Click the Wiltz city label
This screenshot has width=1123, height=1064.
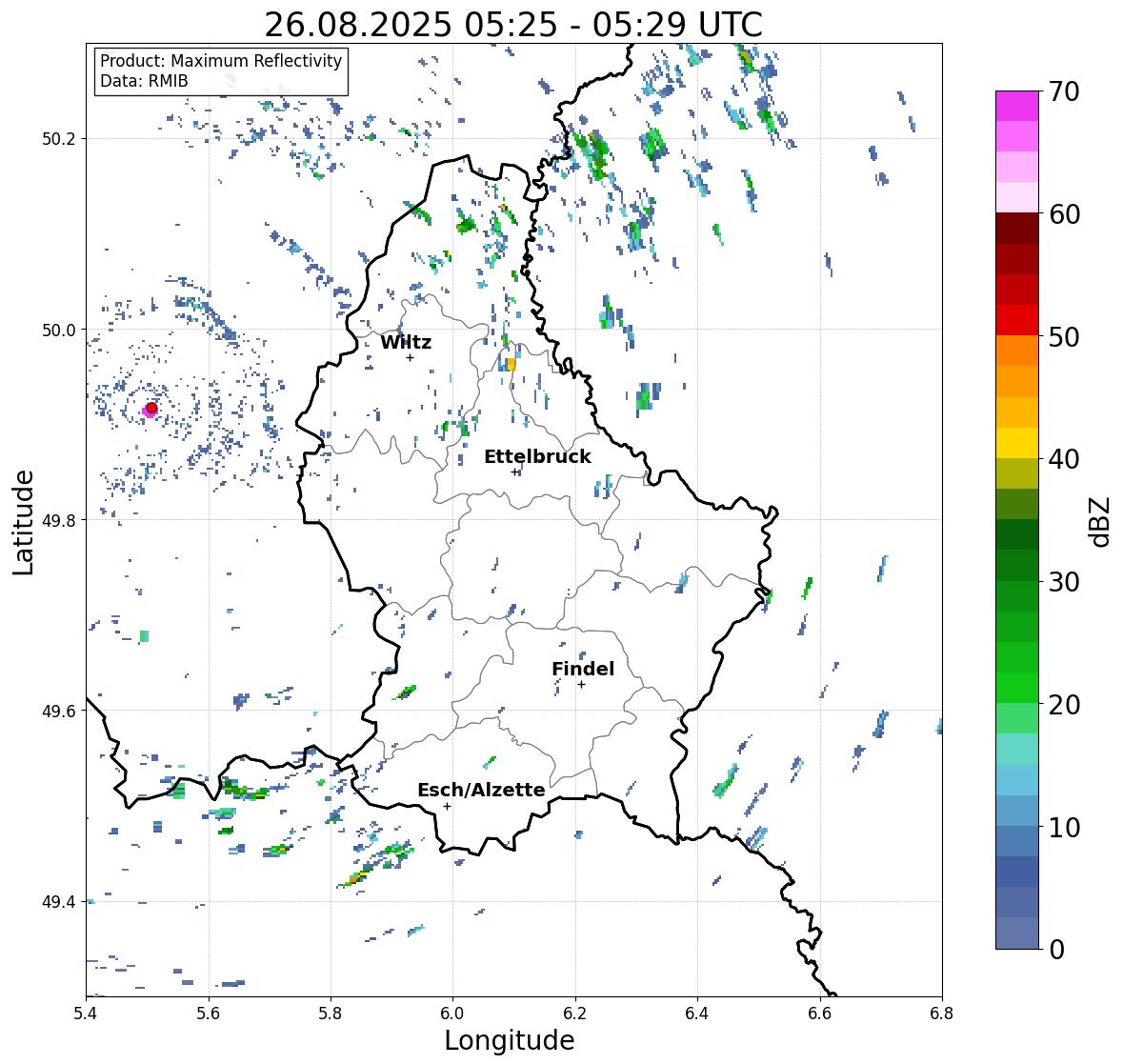click(x=406, y=342)
